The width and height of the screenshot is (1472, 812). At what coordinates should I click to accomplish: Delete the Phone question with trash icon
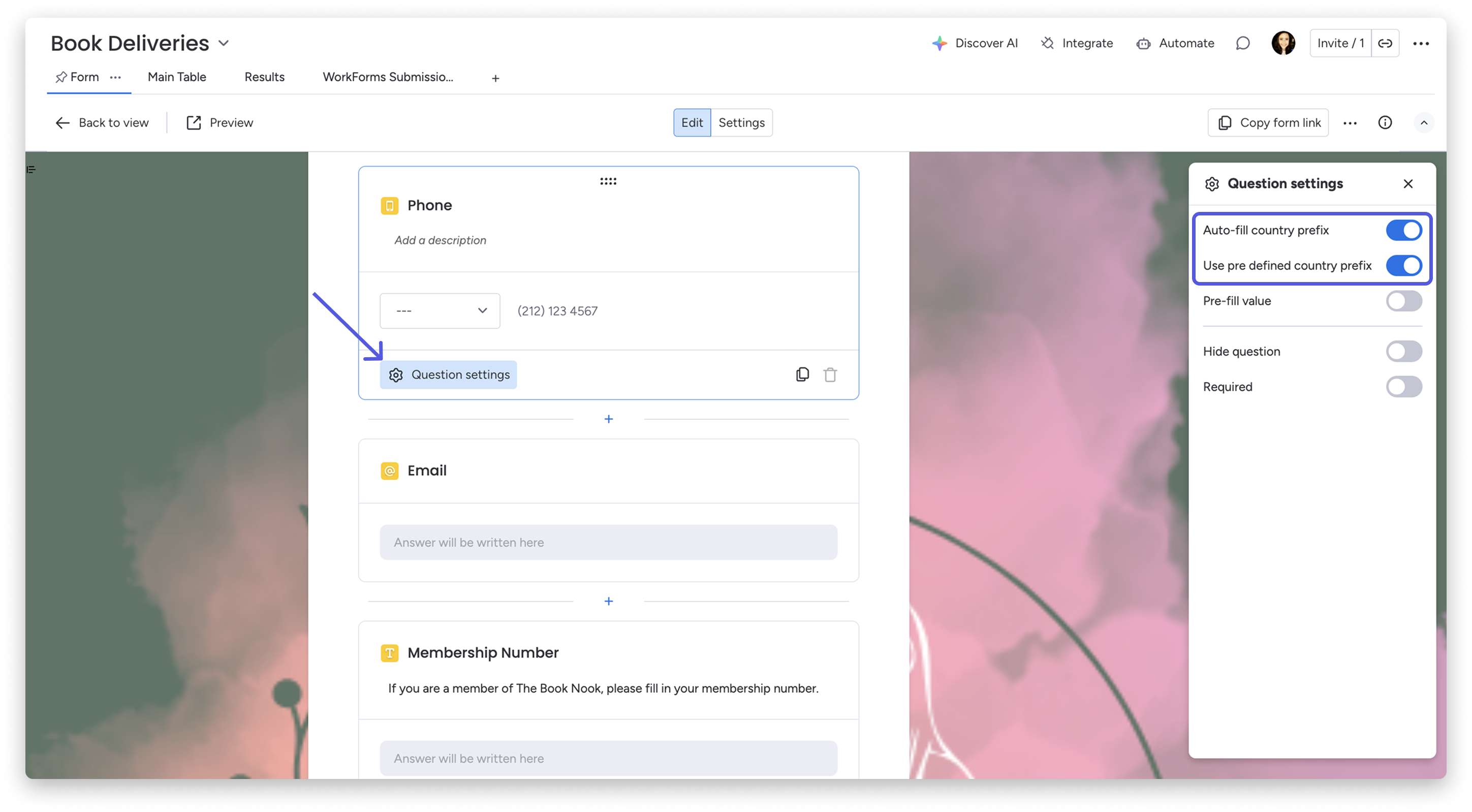click(x=830, y=374)
